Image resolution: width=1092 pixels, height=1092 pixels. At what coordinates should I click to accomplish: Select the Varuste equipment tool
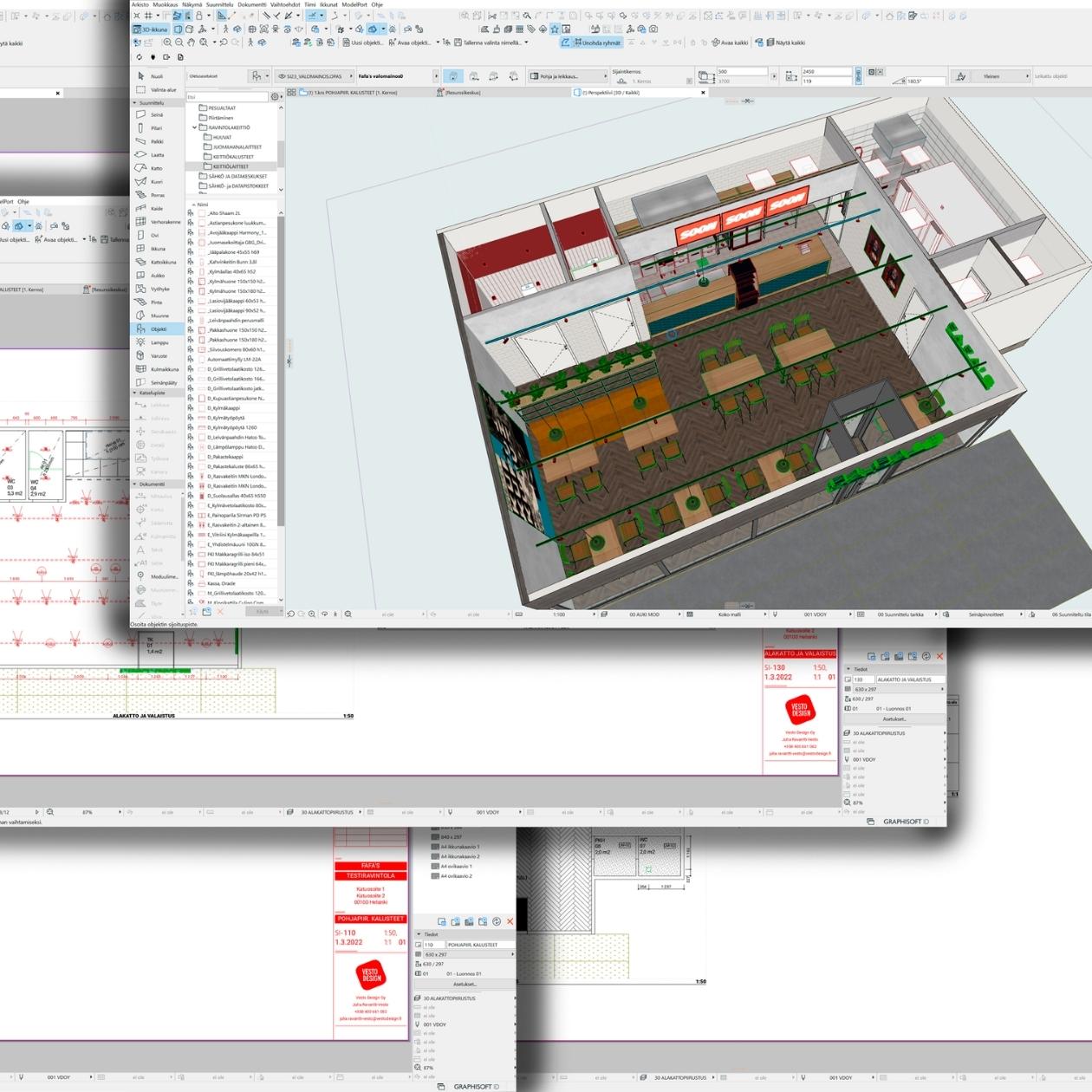157,356
